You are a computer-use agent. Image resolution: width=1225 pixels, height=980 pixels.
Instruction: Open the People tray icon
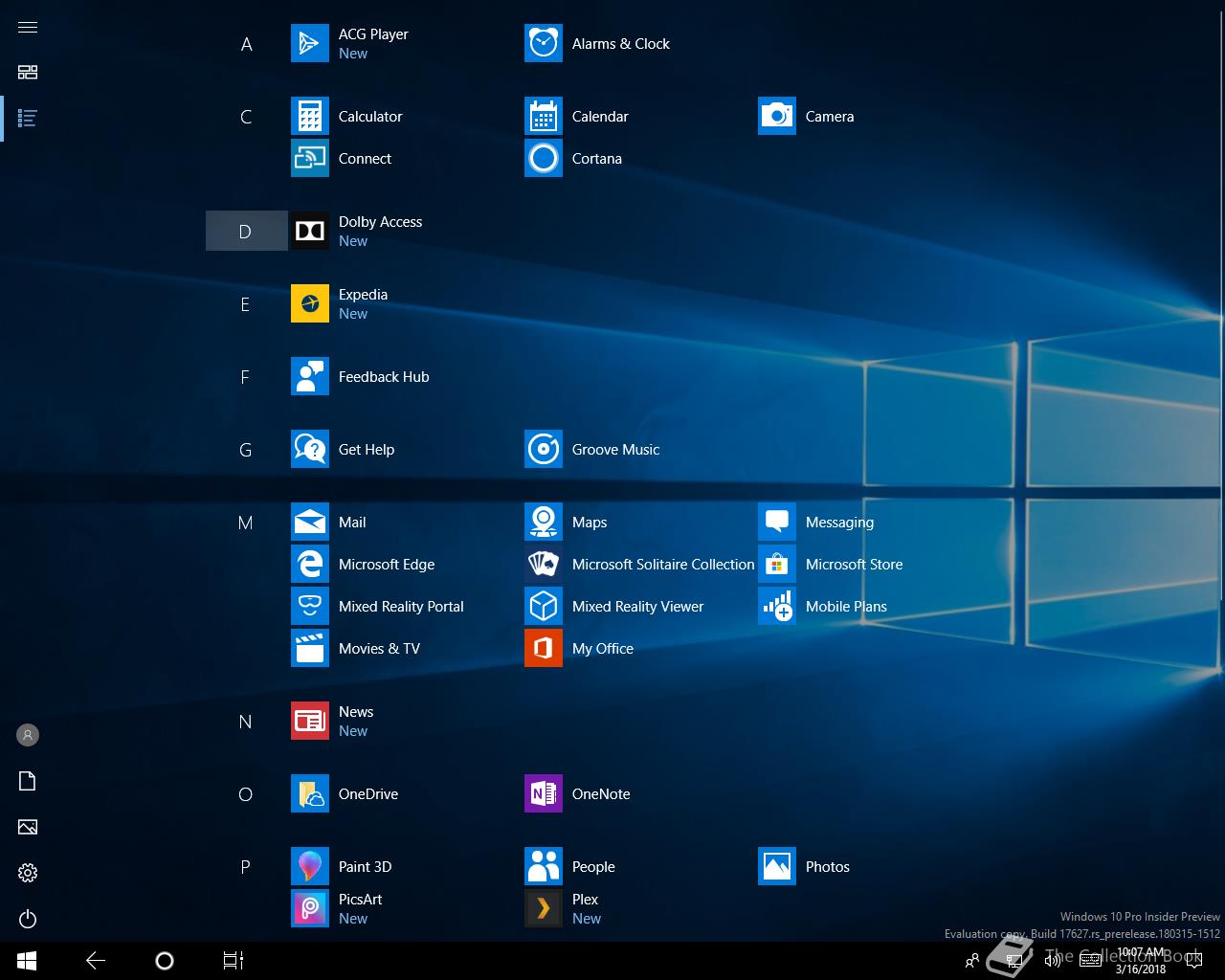click(972, 961)
